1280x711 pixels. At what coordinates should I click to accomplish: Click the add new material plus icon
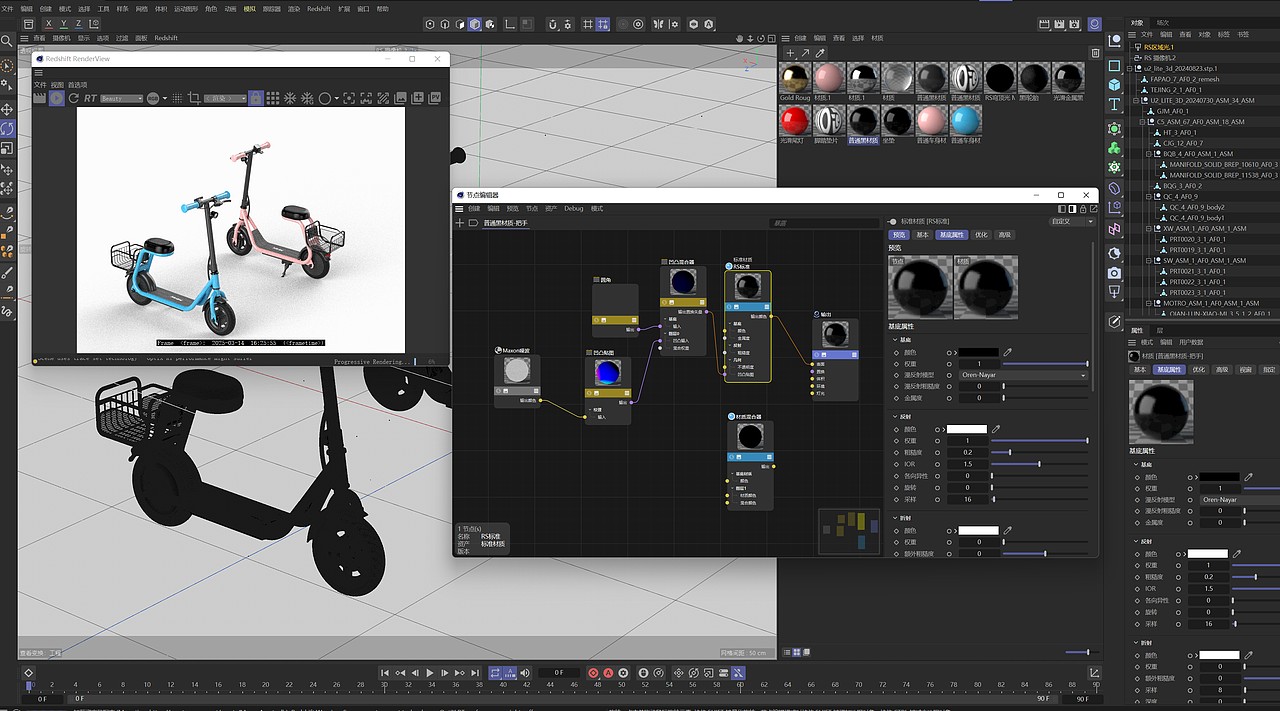coord(790,53)
